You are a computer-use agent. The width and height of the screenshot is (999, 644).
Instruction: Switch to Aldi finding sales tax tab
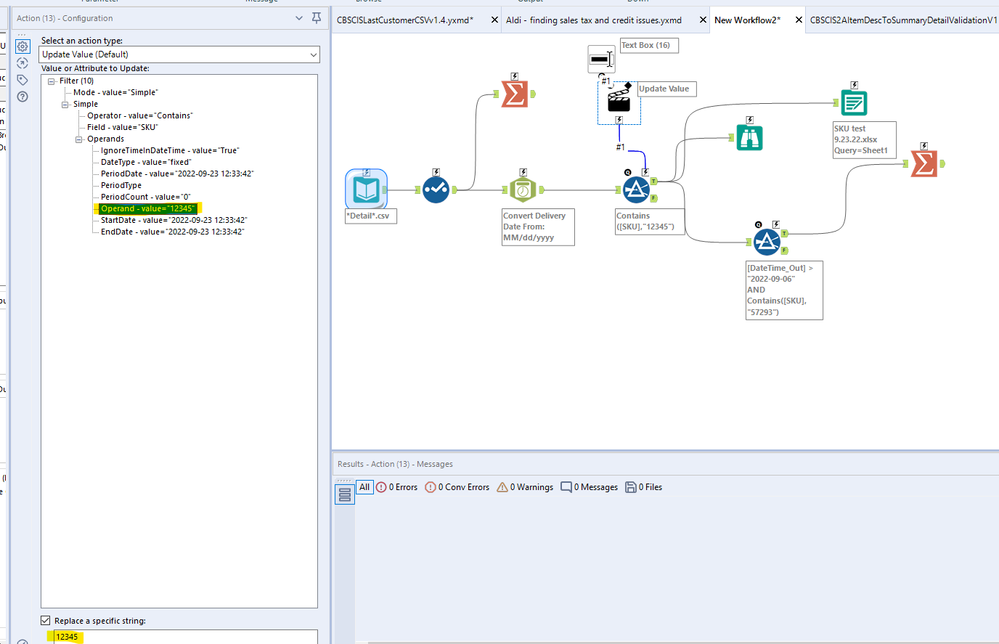[594, 20]
